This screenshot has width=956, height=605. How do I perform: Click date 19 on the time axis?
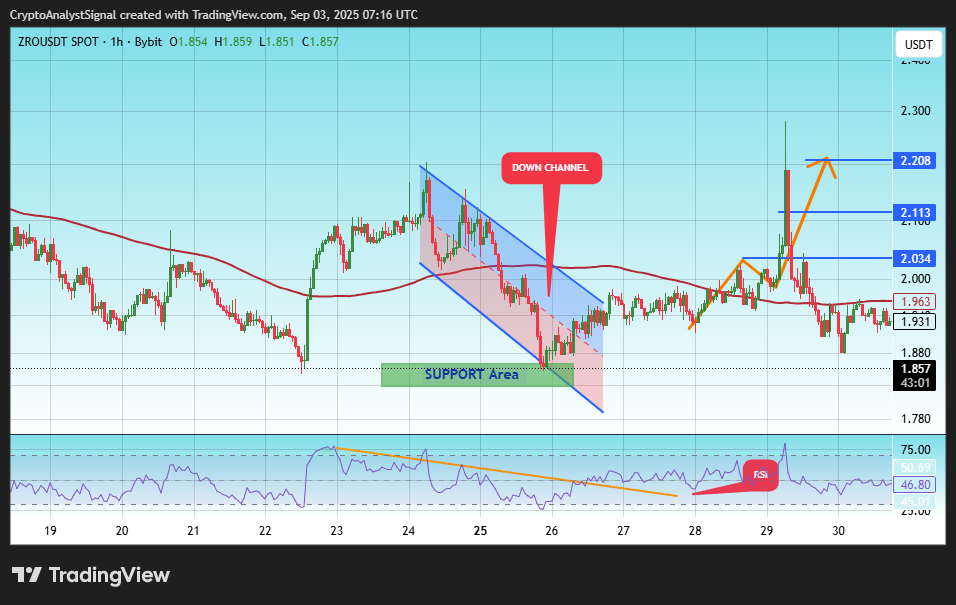pos(50,531)
